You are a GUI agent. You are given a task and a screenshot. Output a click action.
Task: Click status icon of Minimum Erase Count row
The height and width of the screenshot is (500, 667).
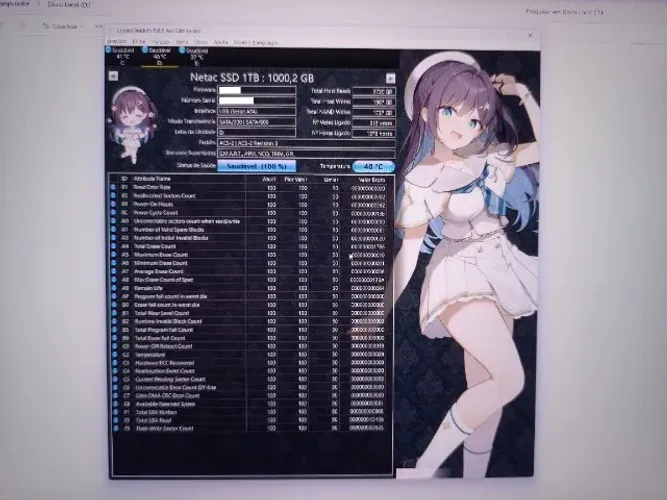pos(114,263)
